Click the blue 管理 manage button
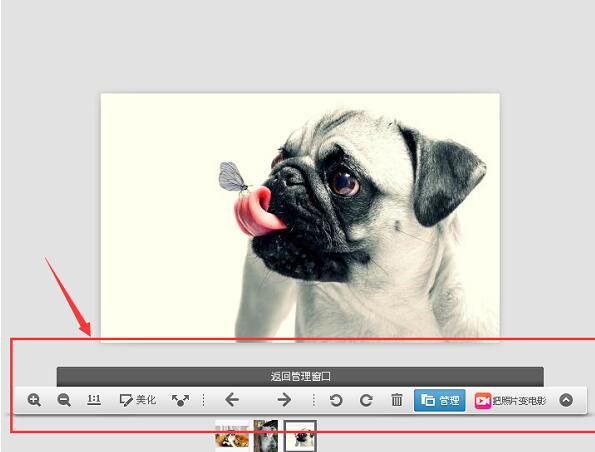The height and width of the screenshot is (452, 595). [x=439, y=400]
